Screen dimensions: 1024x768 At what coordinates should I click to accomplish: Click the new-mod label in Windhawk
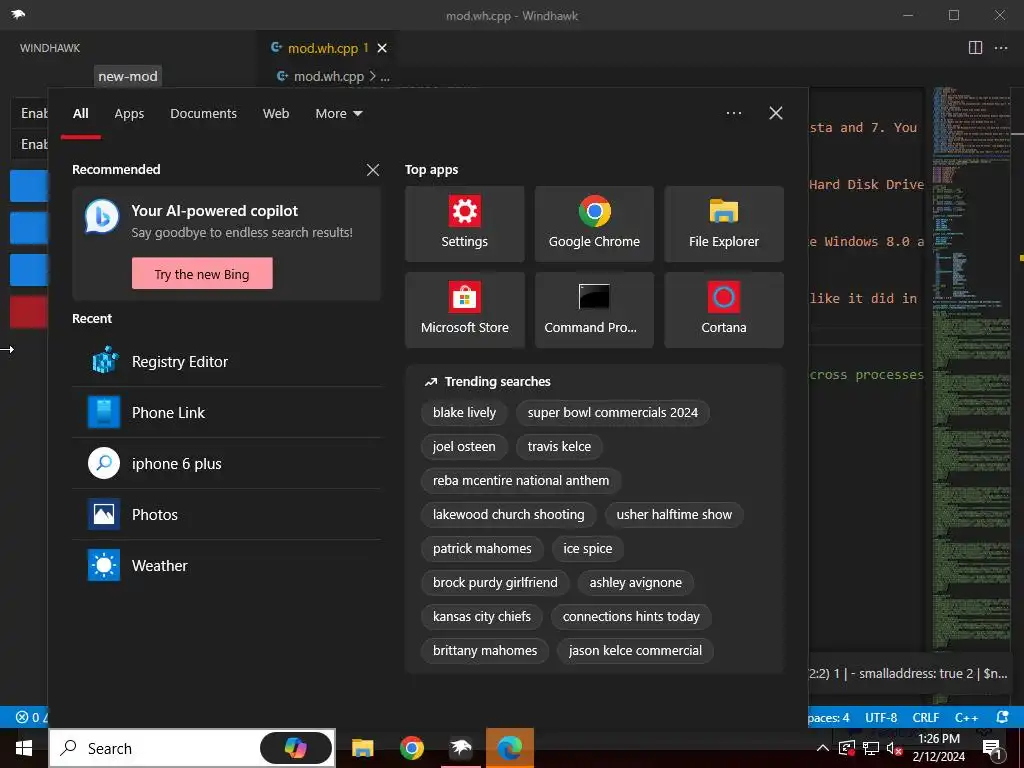click(x=128, y=76)
